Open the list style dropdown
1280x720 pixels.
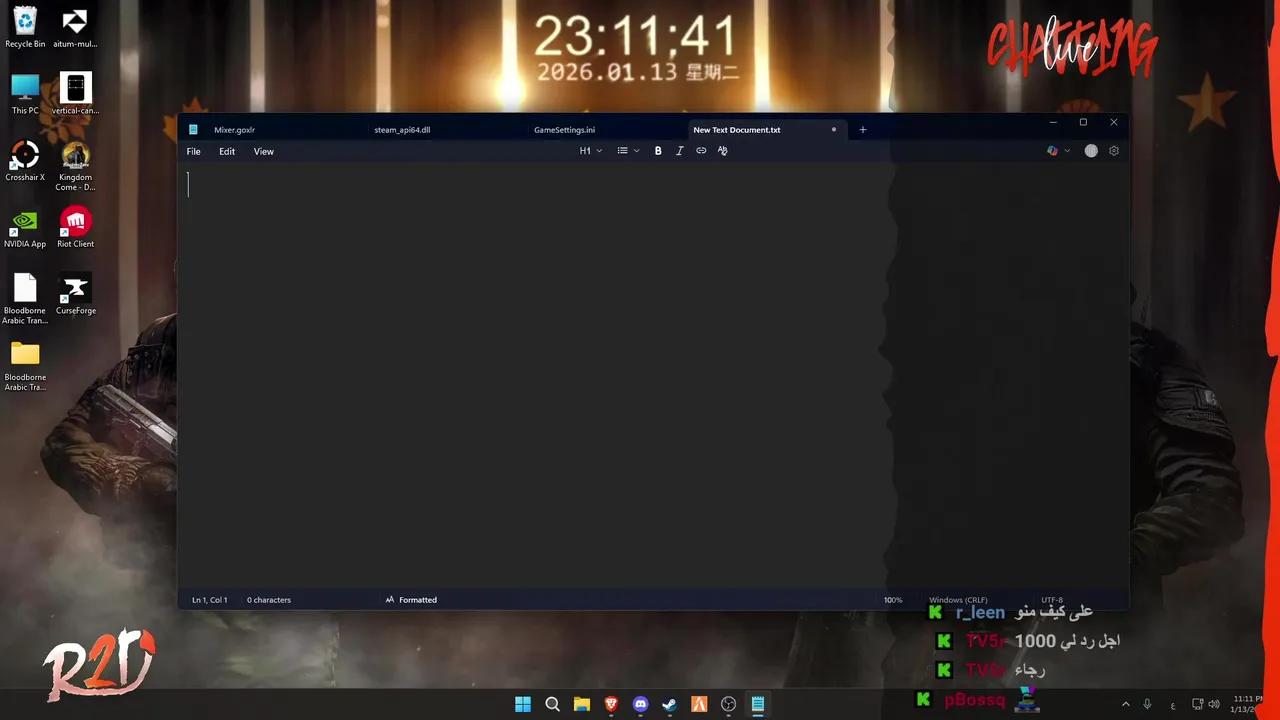pyautogui.click(x=628, y=151)
